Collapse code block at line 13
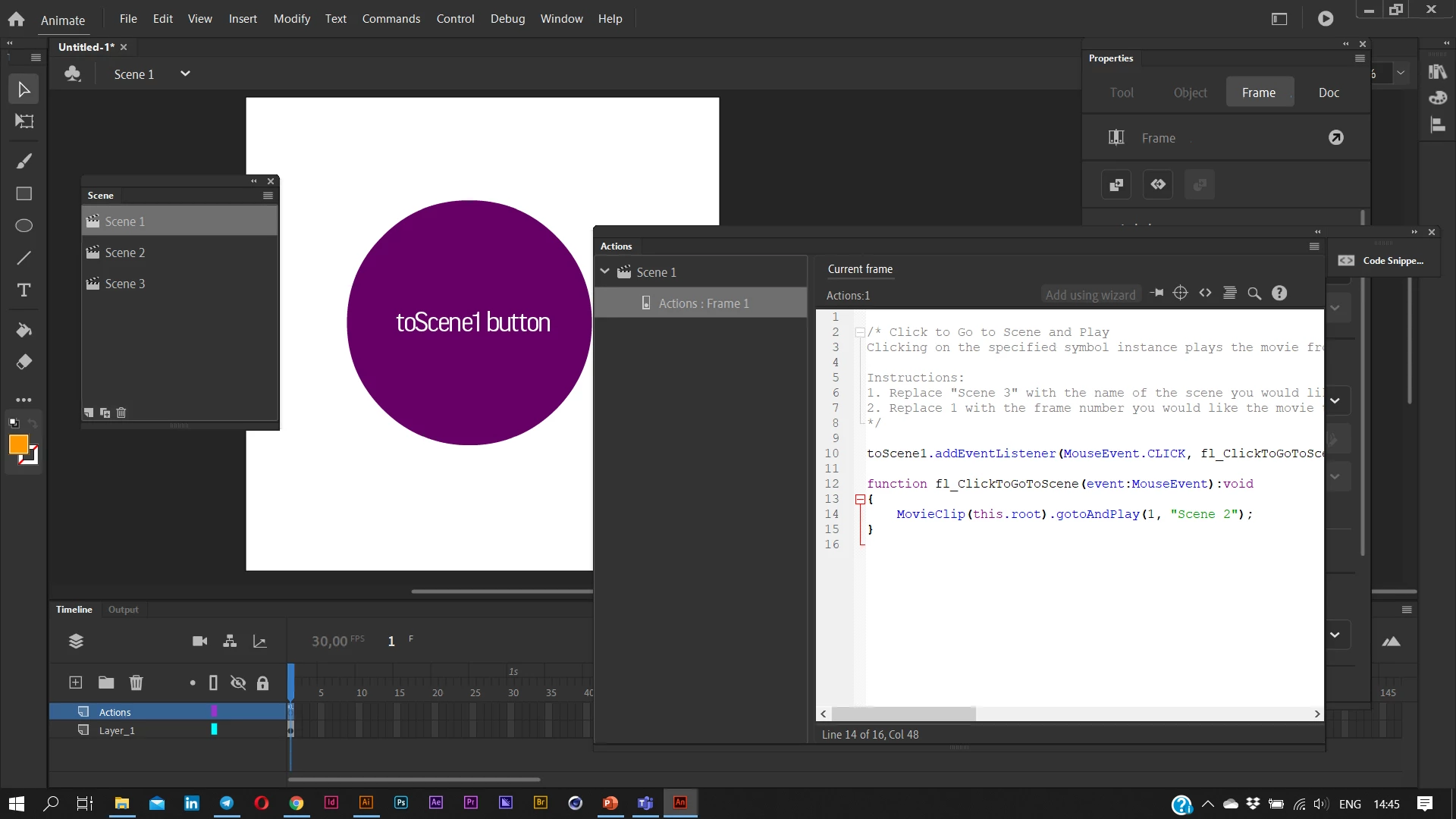Viewport: 1456px width, 819px height. pos(860,499)
